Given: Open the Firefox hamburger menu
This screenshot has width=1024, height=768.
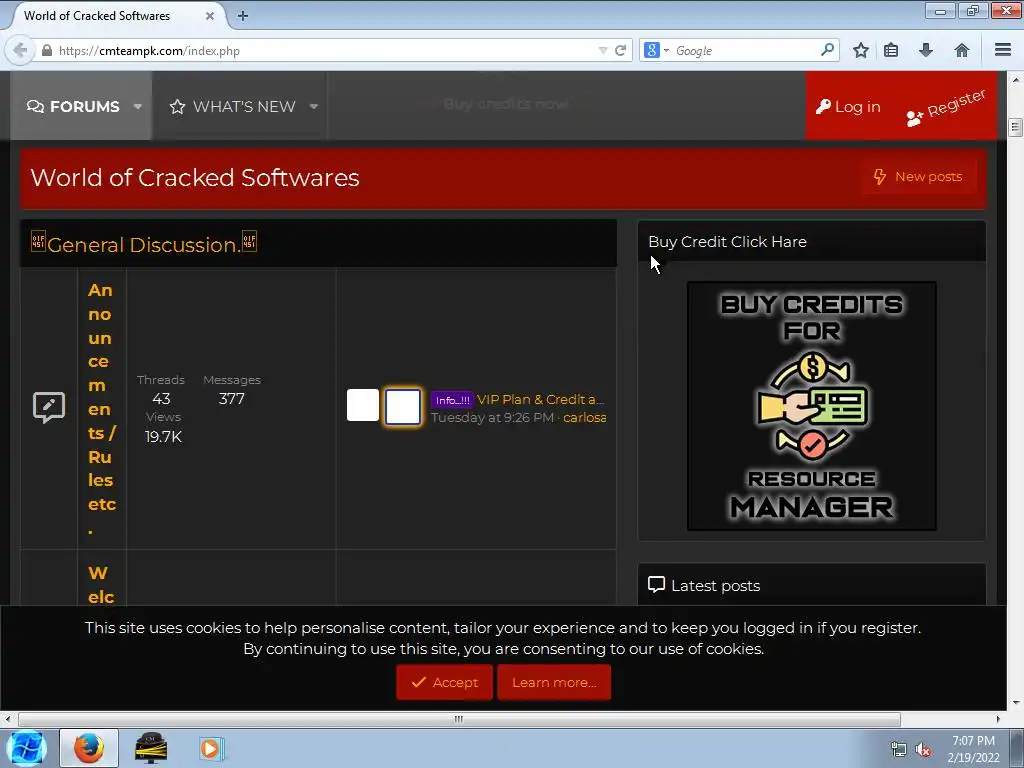Looking at the screenshot, I should click(1003, 50).
